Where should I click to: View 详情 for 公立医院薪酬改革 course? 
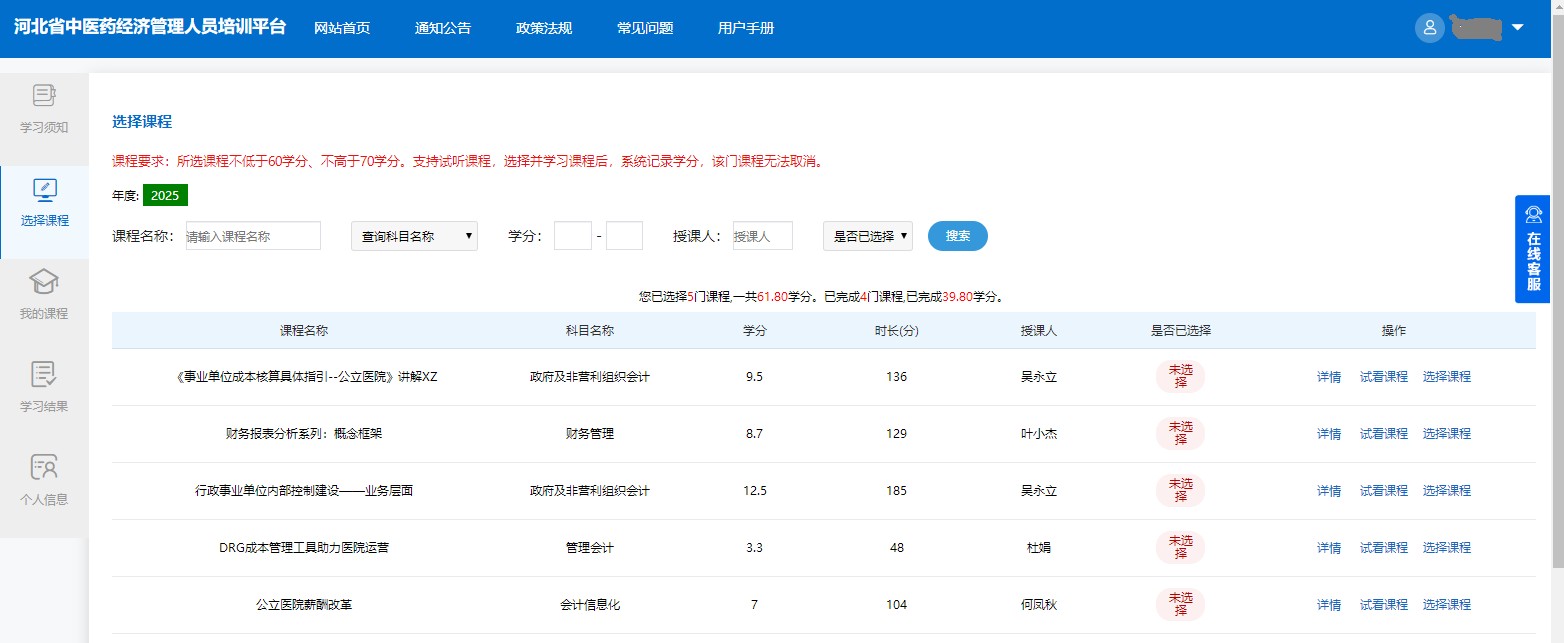coord(1328,604)
